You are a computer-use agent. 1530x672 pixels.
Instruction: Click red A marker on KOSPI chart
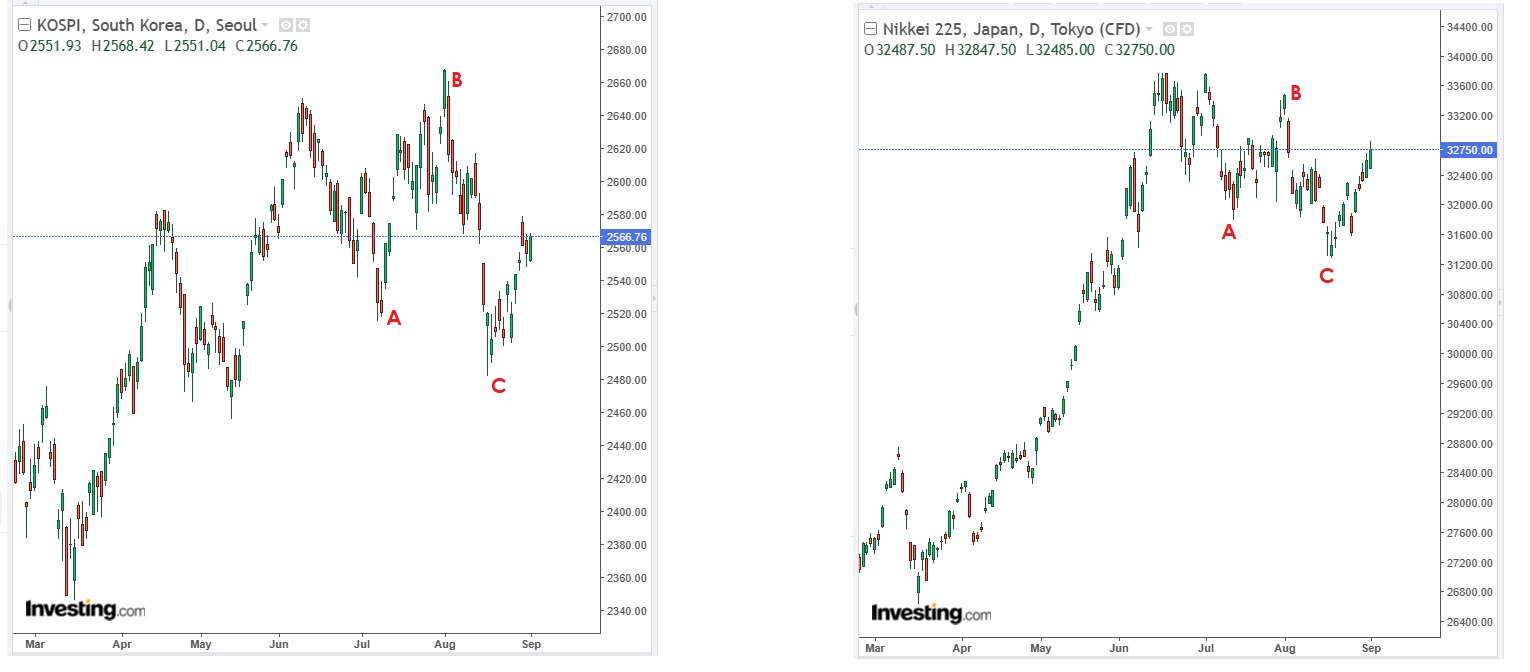pyautogui.click(x=393, y=318)
